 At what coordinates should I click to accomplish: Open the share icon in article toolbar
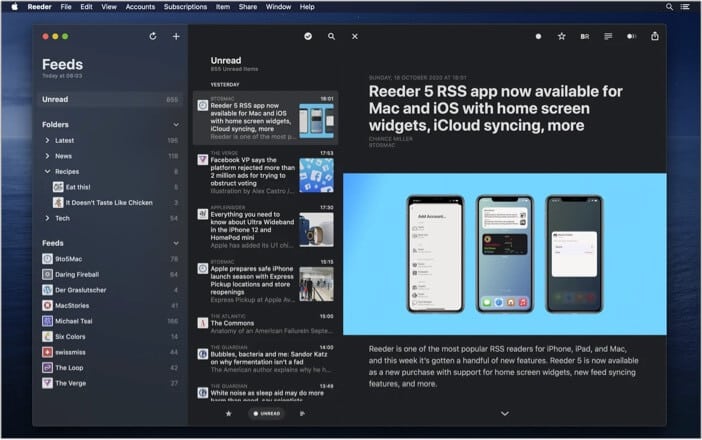coord(655,37)
